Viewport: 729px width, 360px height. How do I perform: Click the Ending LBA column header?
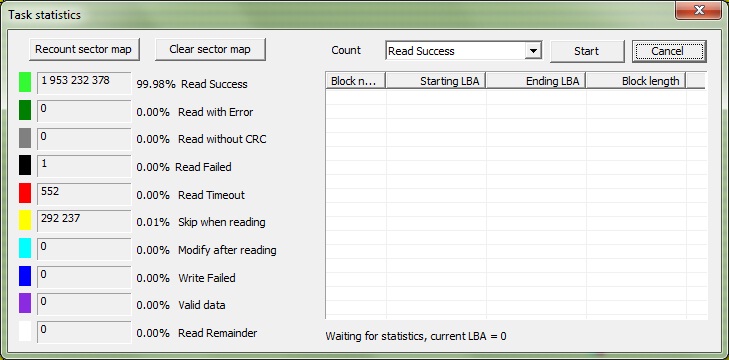pyautogui.click(x=536, y=80)
